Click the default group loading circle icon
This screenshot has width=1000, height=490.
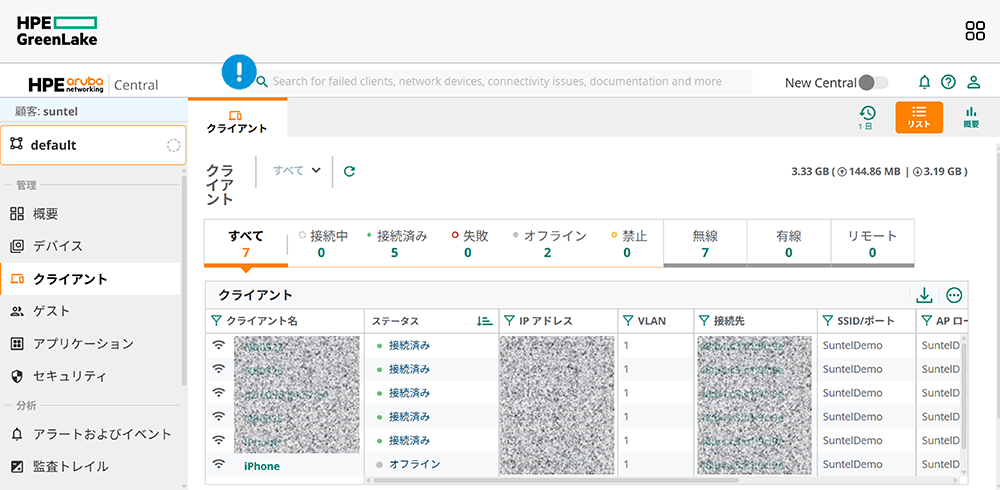[173, 145]
